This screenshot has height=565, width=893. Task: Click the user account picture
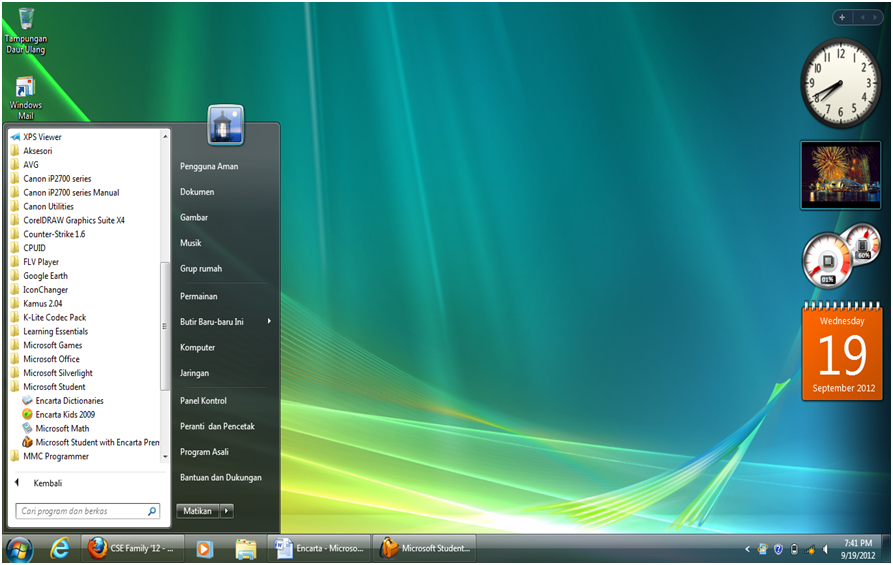(x=226, y=125)
